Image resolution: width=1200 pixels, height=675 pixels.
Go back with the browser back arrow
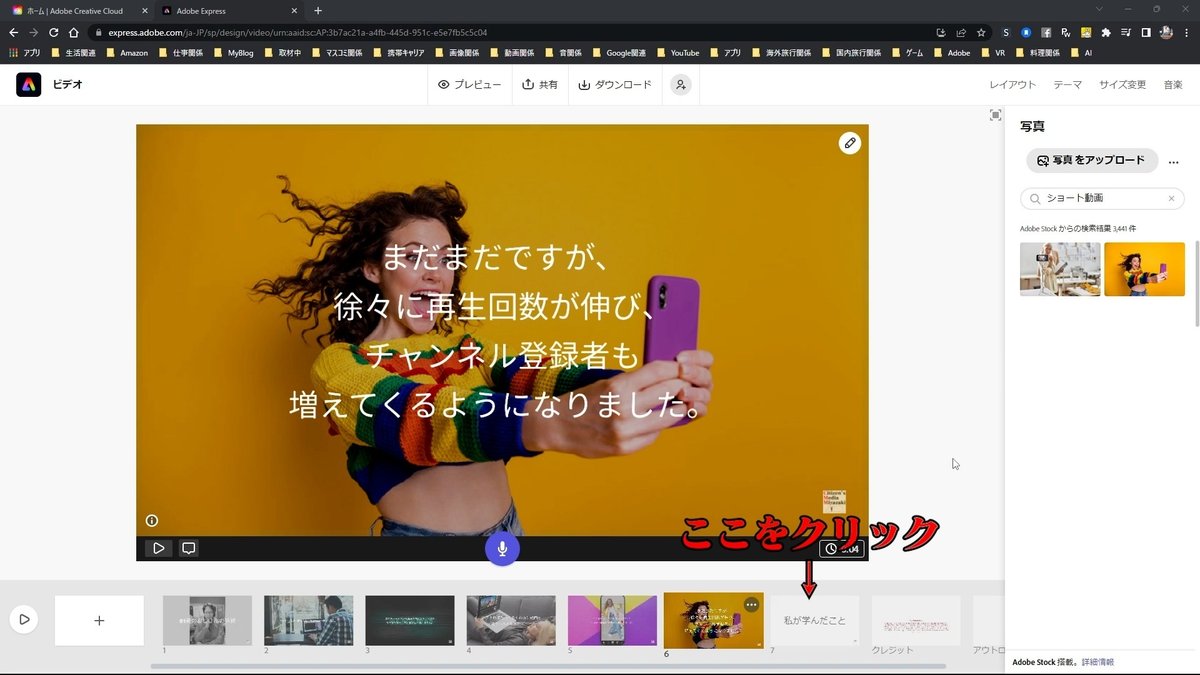click(x=14, y=32)
